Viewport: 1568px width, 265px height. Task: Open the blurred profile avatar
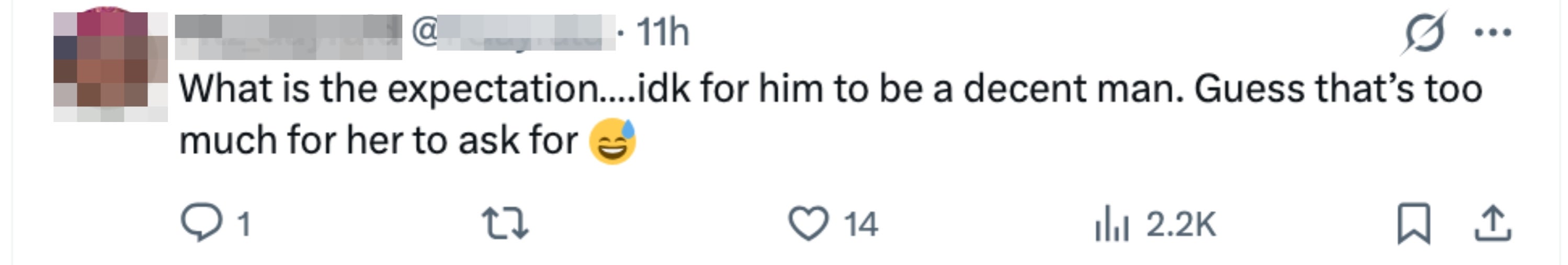pyautogui.click(x=110, y=66)
